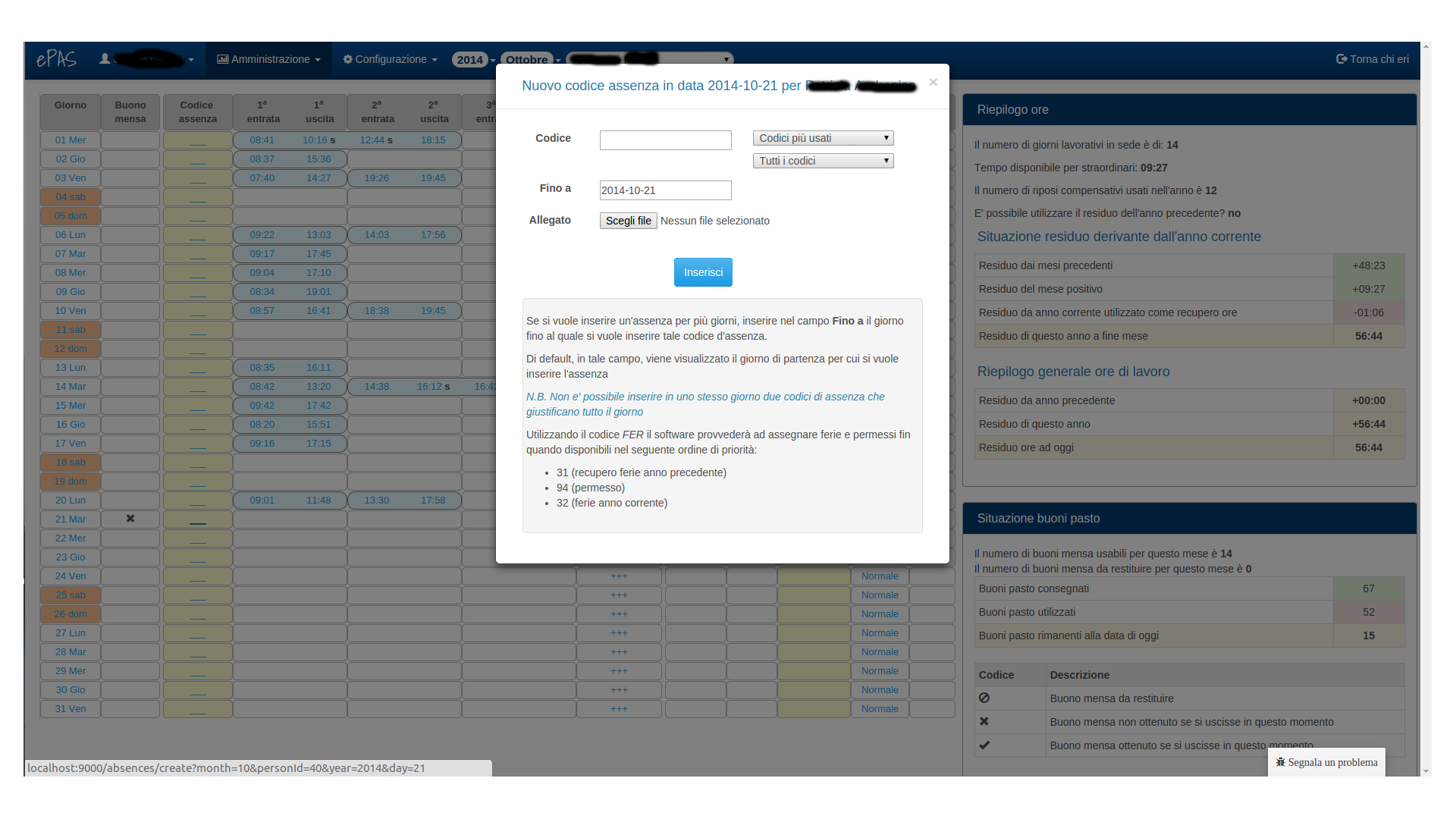Image resolution: width=1456 pixels, height=819 pixels.
Task: Click the Torna chi eri return icon
Action: pyautogui.click(x=1341, y=59)
